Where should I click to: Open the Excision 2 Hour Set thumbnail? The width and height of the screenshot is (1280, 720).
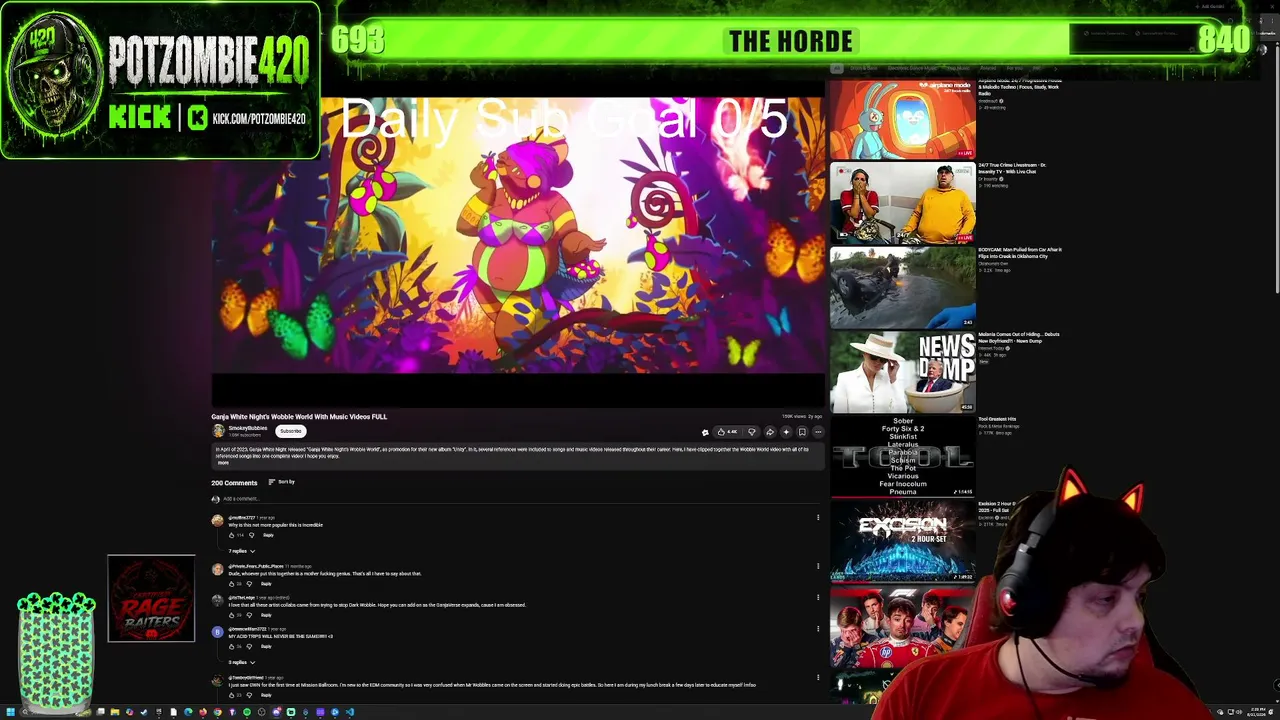(902, 541)
